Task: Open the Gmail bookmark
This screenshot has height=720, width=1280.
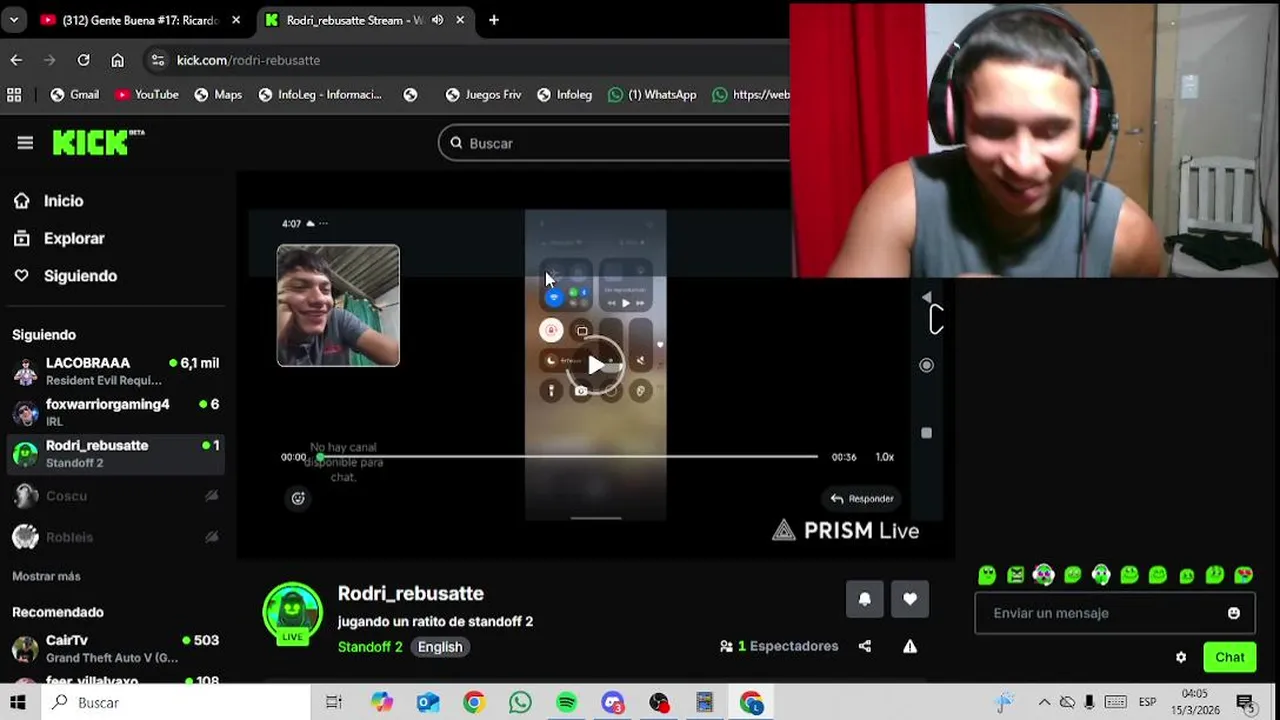Action: click(x=75, y=95)
